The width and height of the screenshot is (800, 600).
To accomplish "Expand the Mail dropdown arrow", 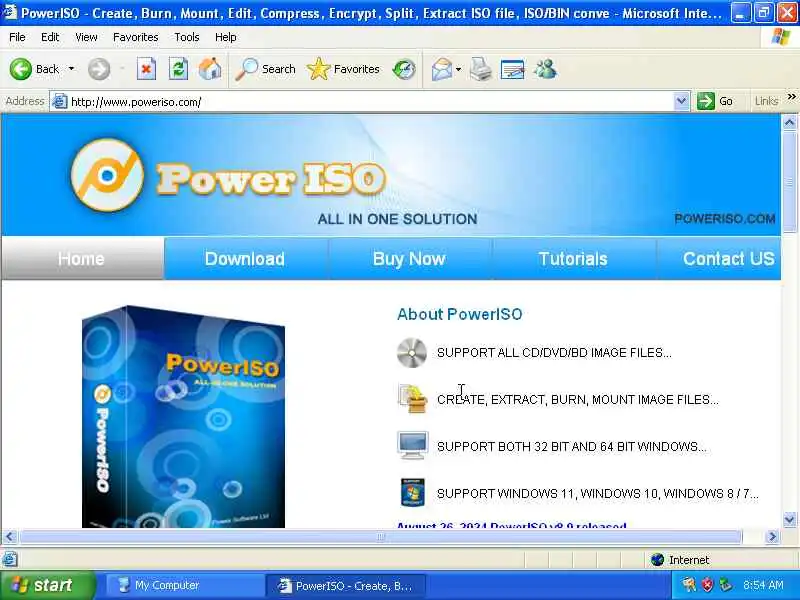I will click(x=458, y=69).
